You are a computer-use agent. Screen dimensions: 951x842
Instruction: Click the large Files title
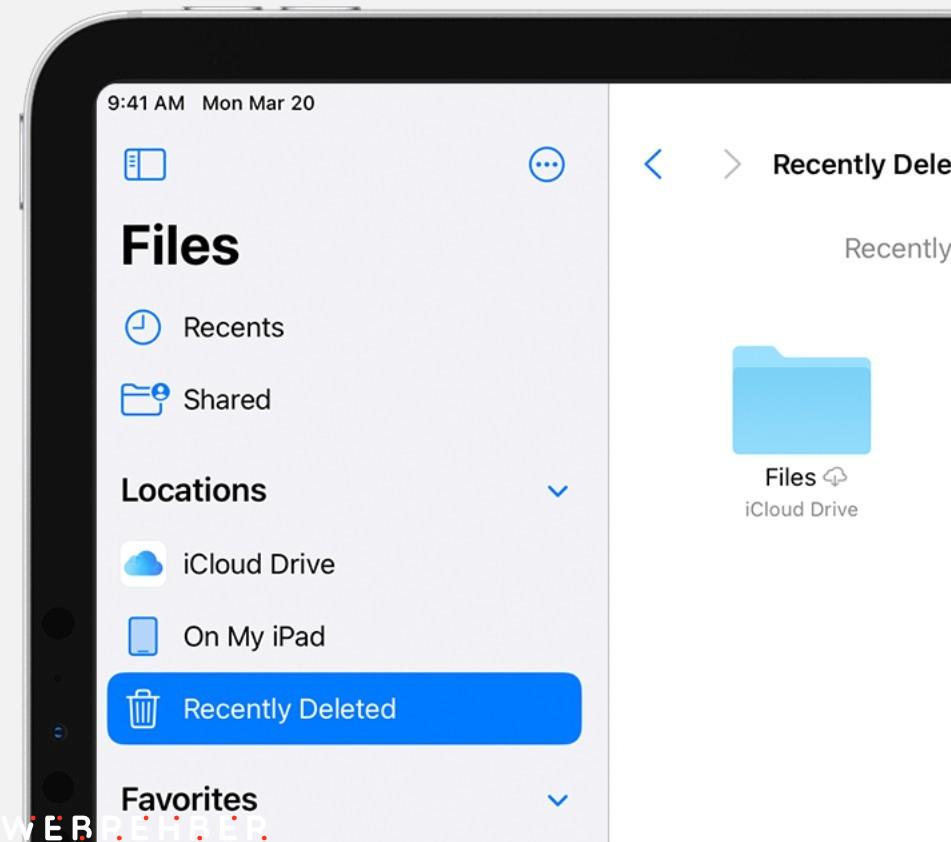pos(180,245)
